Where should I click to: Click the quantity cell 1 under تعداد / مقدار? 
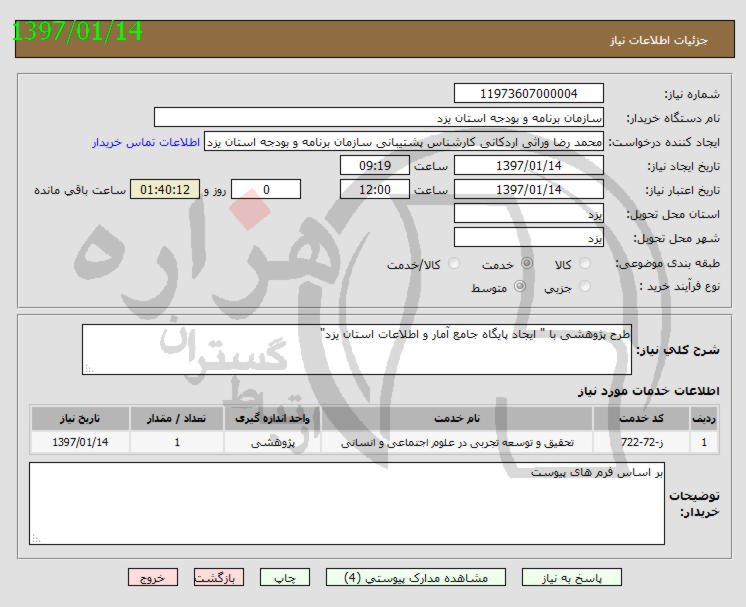[177, 442]
